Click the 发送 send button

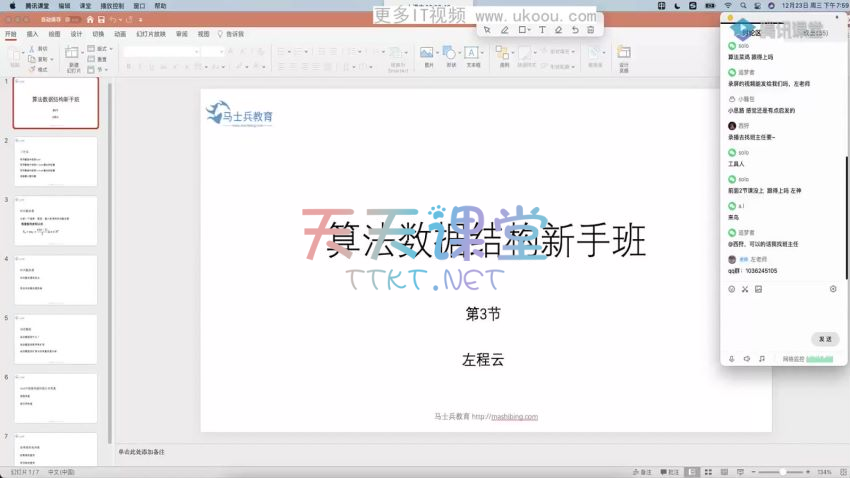[x=825, y=339]
